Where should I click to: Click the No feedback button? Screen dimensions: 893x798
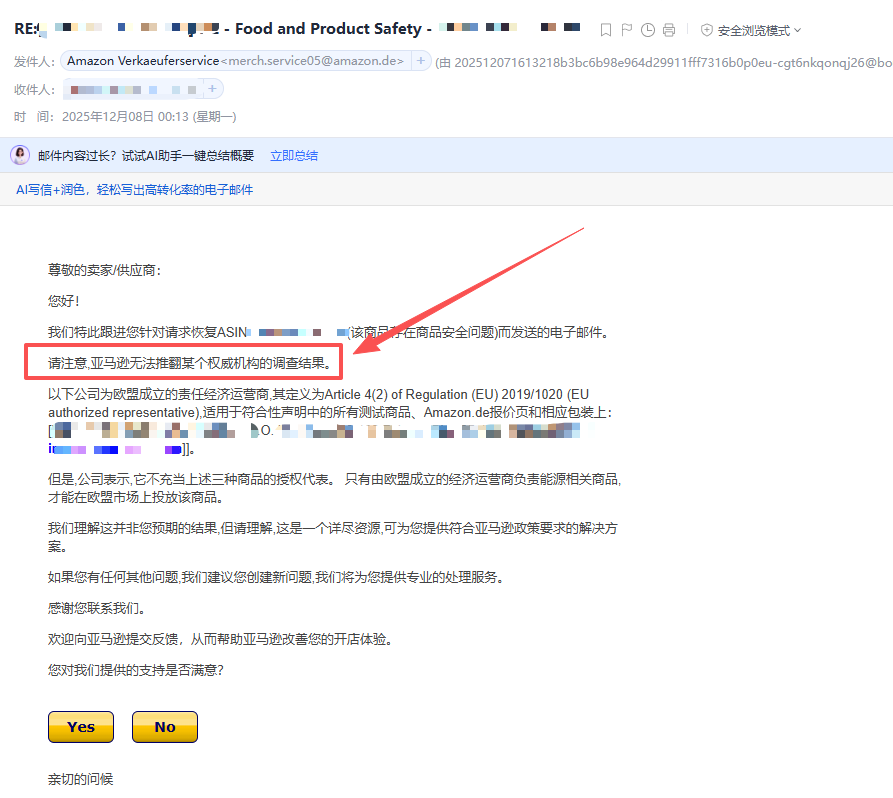point(165,727)
